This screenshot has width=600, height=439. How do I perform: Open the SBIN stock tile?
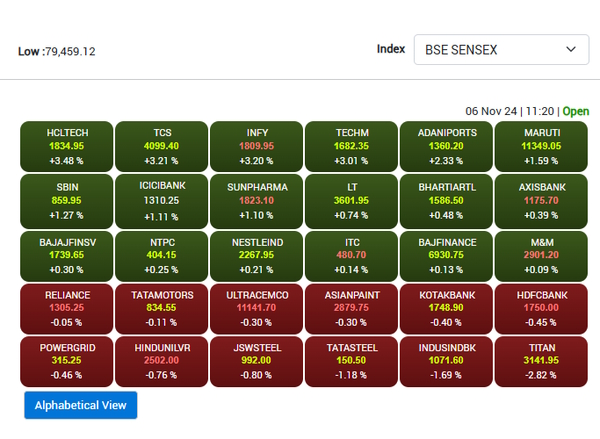tap(67, 201)
